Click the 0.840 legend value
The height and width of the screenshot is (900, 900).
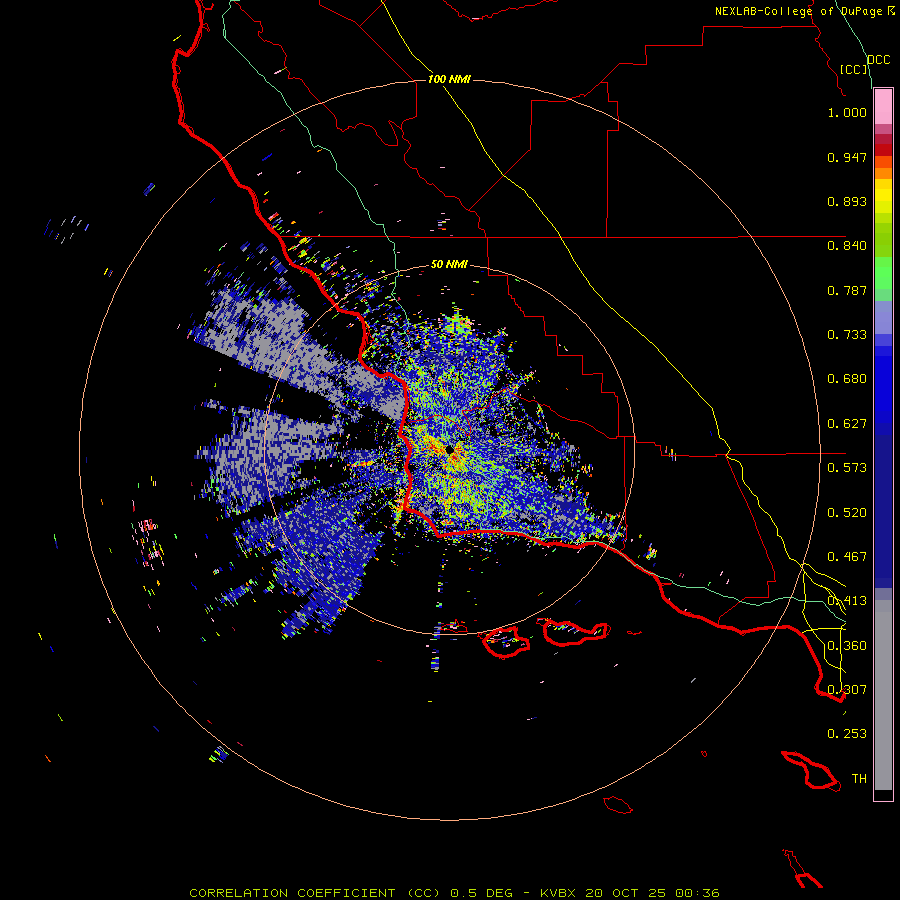(847, 246)
